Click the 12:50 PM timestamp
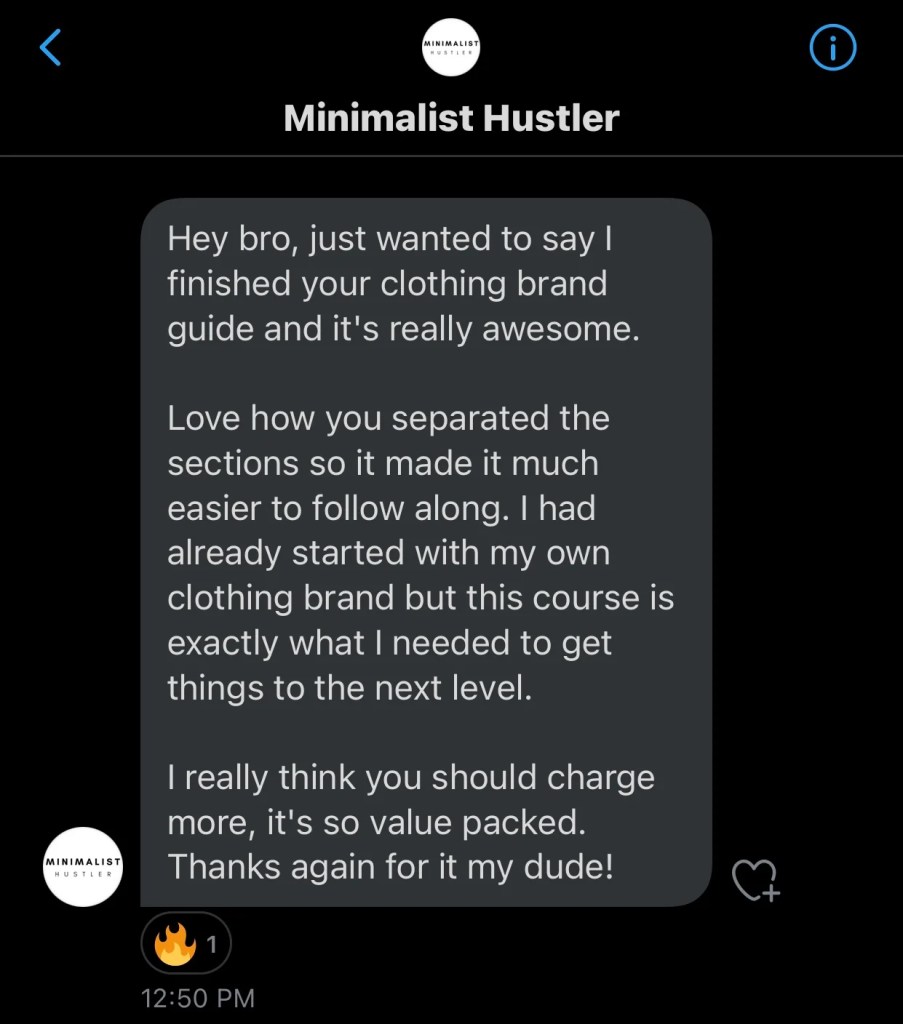 198,997
